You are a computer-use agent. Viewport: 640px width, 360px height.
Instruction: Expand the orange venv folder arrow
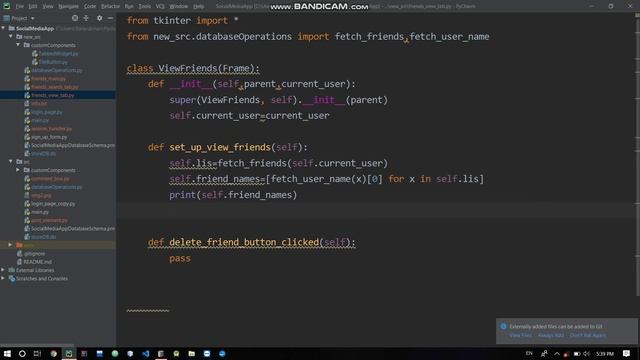(11, 245)
